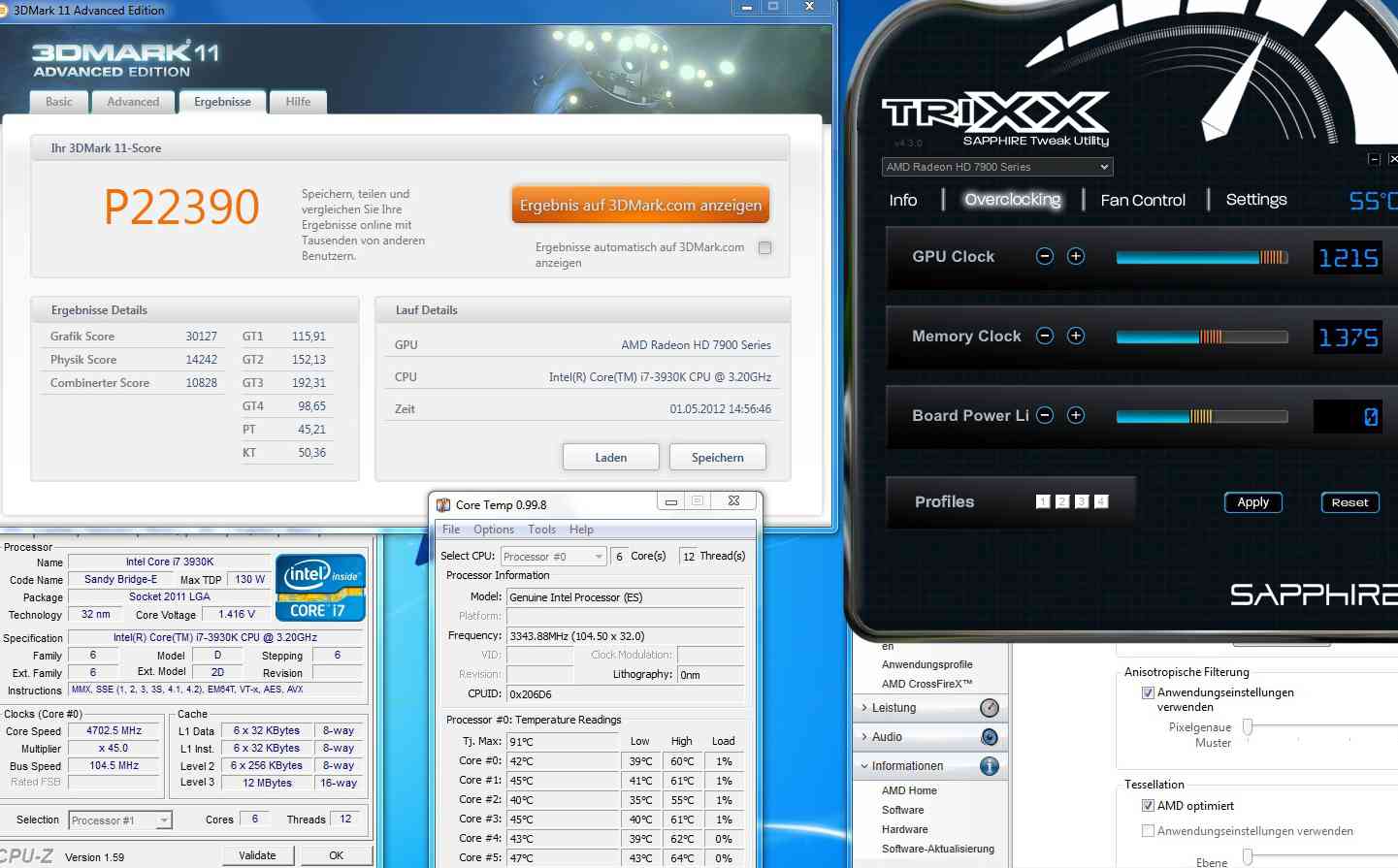Click the Informationen info icon in Catalyst
1398x868 pixels.
(990, 766)
